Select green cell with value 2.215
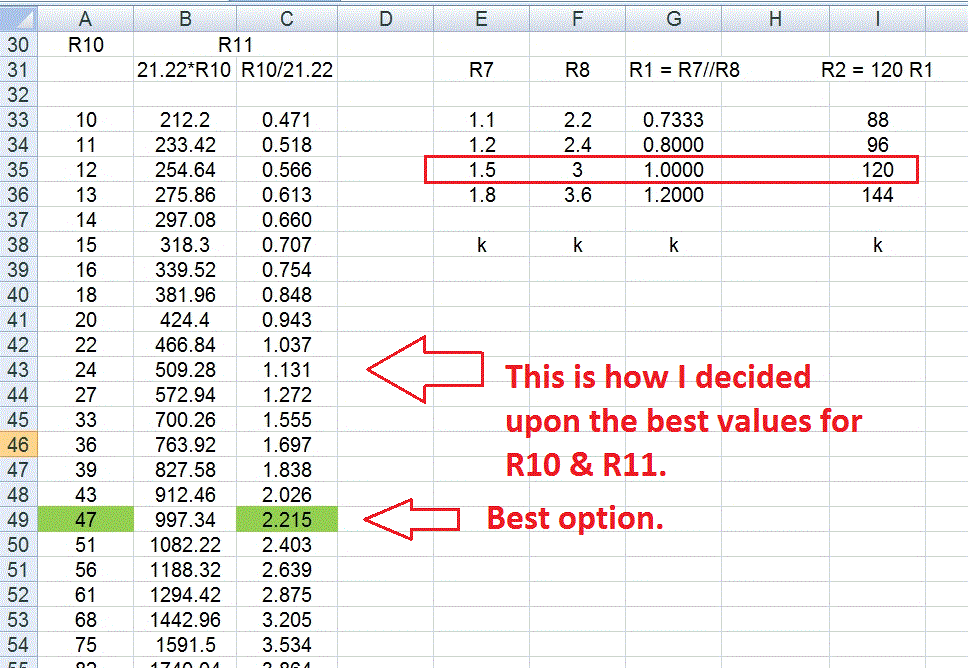The width and height of the screenshot is (968, 668). click(x=287, y=520)
